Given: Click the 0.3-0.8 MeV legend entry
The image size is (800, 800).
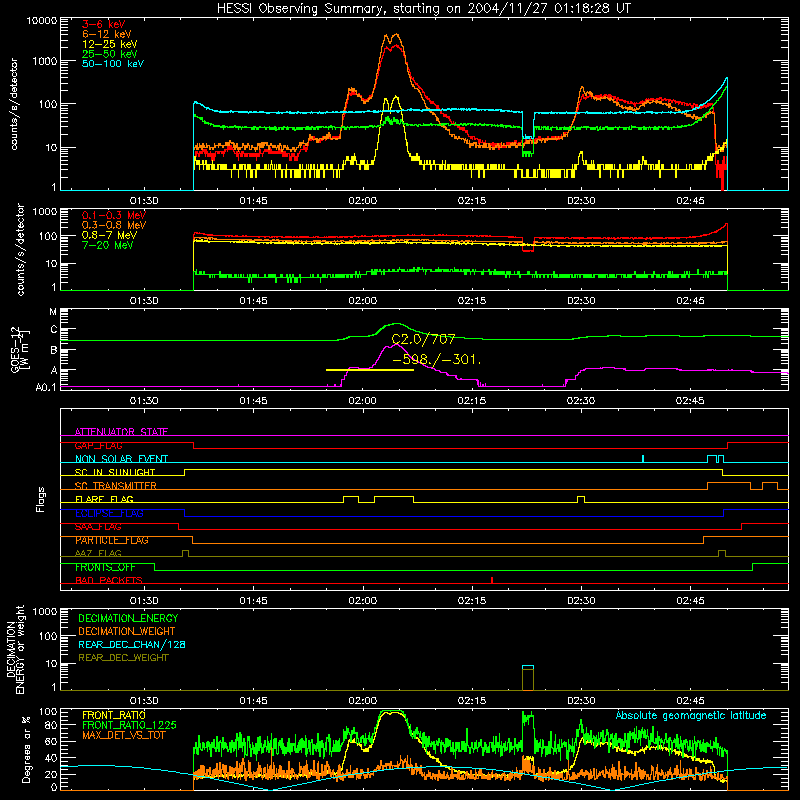Looking at the screenshot, I should pos(114,225).
